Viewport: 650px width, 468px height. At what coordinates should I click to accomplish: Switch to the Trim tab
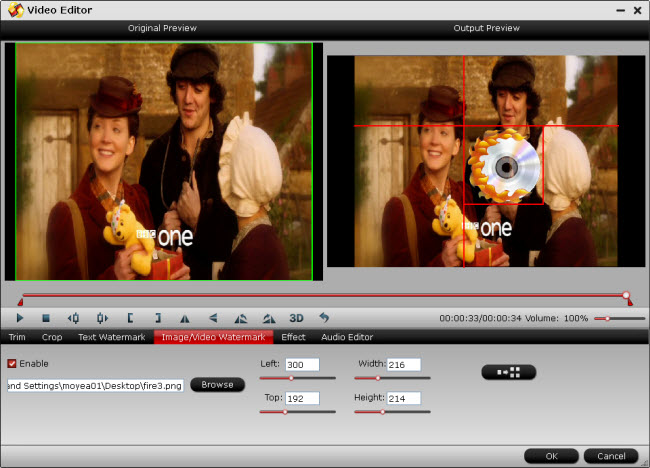point(17,337)
